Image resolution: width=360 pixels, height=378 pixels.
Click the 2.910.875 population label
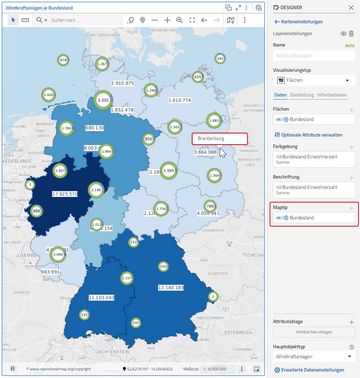tap(122, 83)
